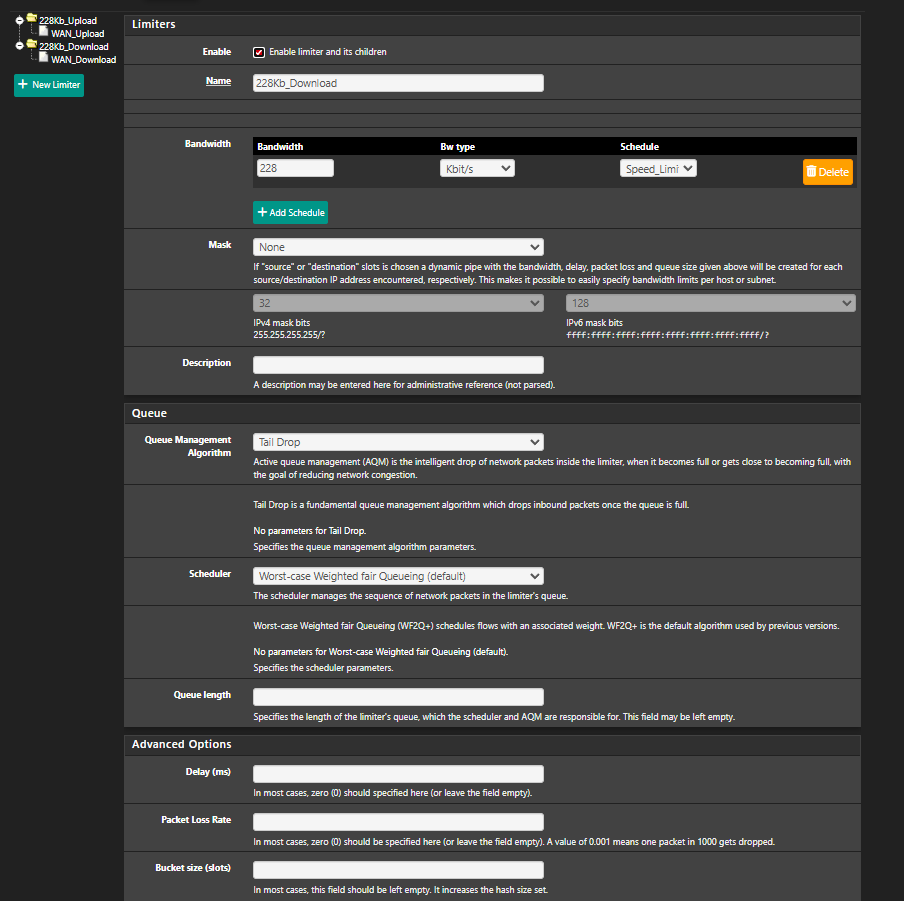Open the Scheduler dropdown

(398, 576)
